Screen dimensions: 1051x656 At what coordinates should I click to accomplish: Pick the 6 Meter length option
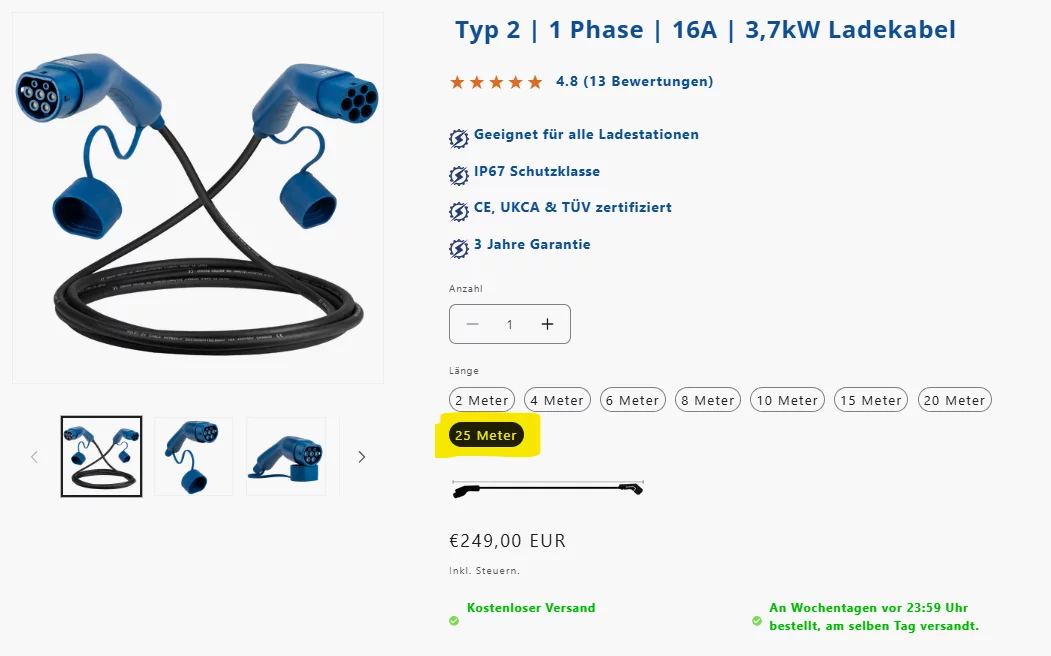(633, 400)
